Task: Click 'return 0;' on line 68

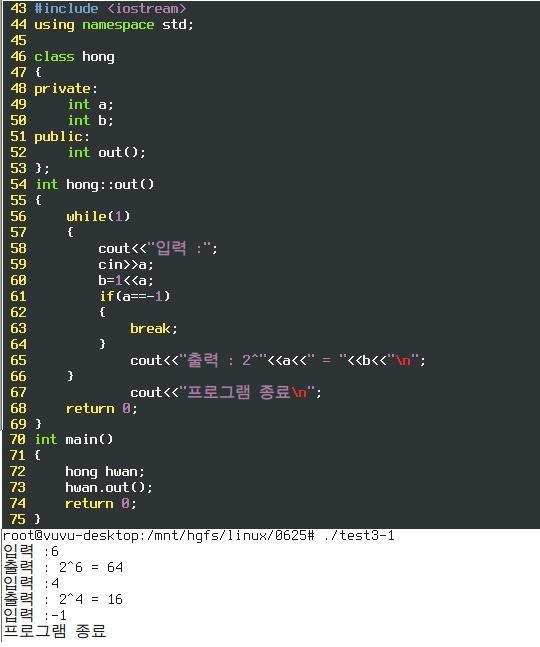Action: point(101,409)
